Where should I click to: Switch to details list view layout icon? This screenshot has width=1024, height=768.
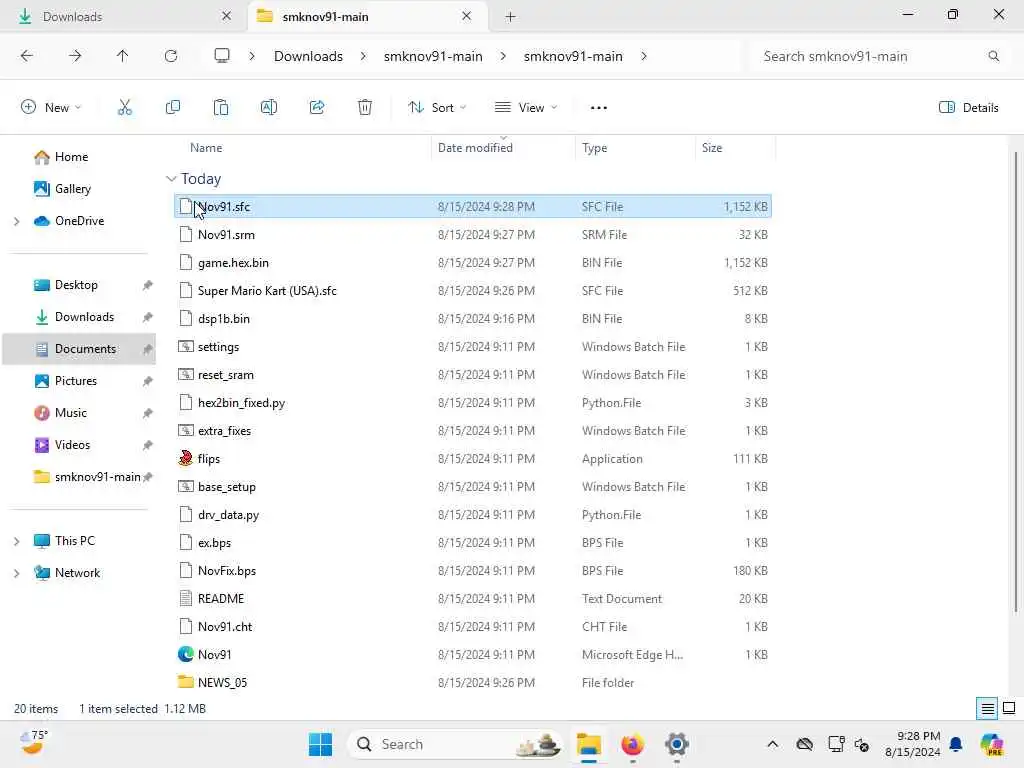(x=987, y=709)
